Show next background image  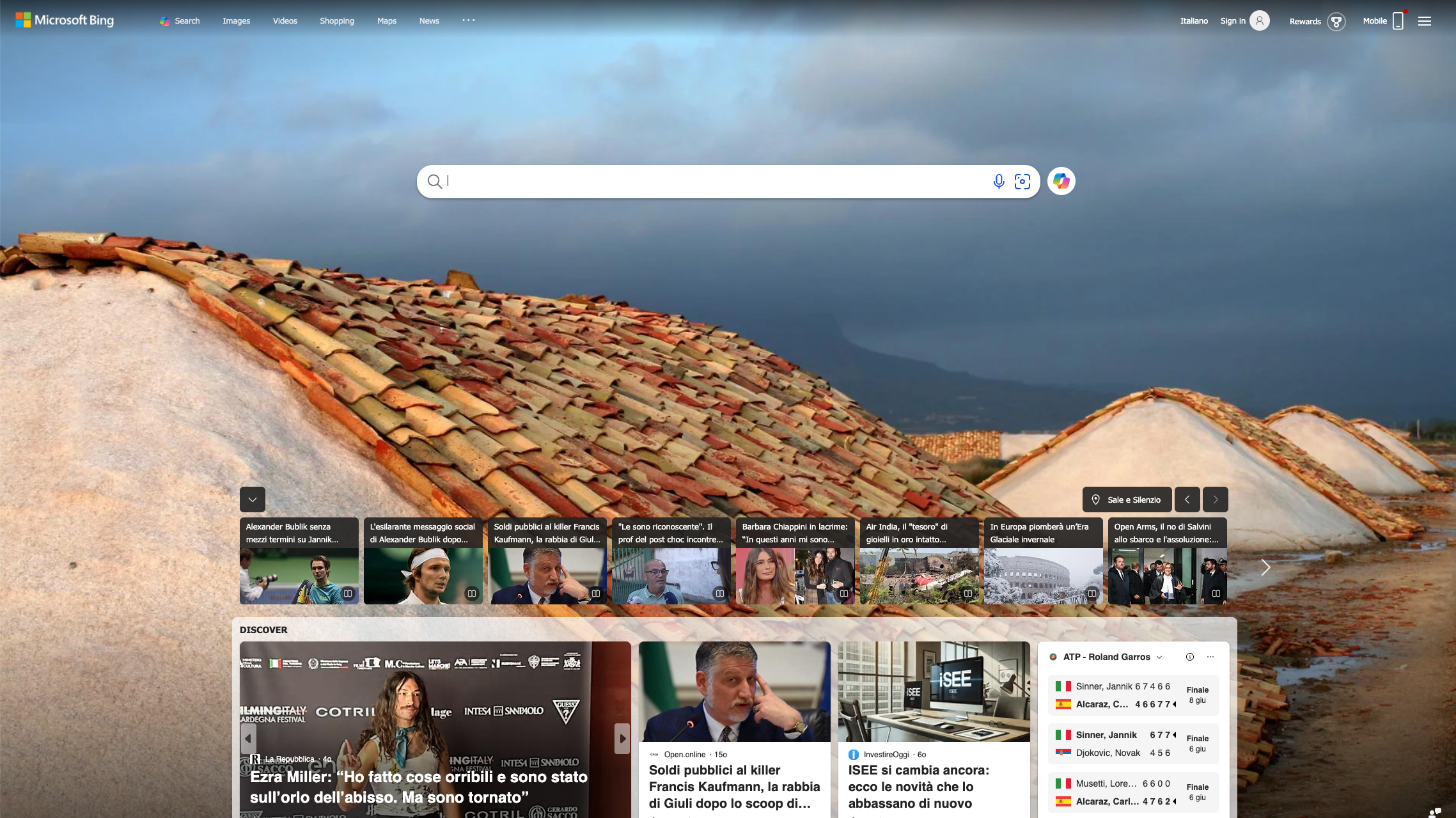[1216, 499]
